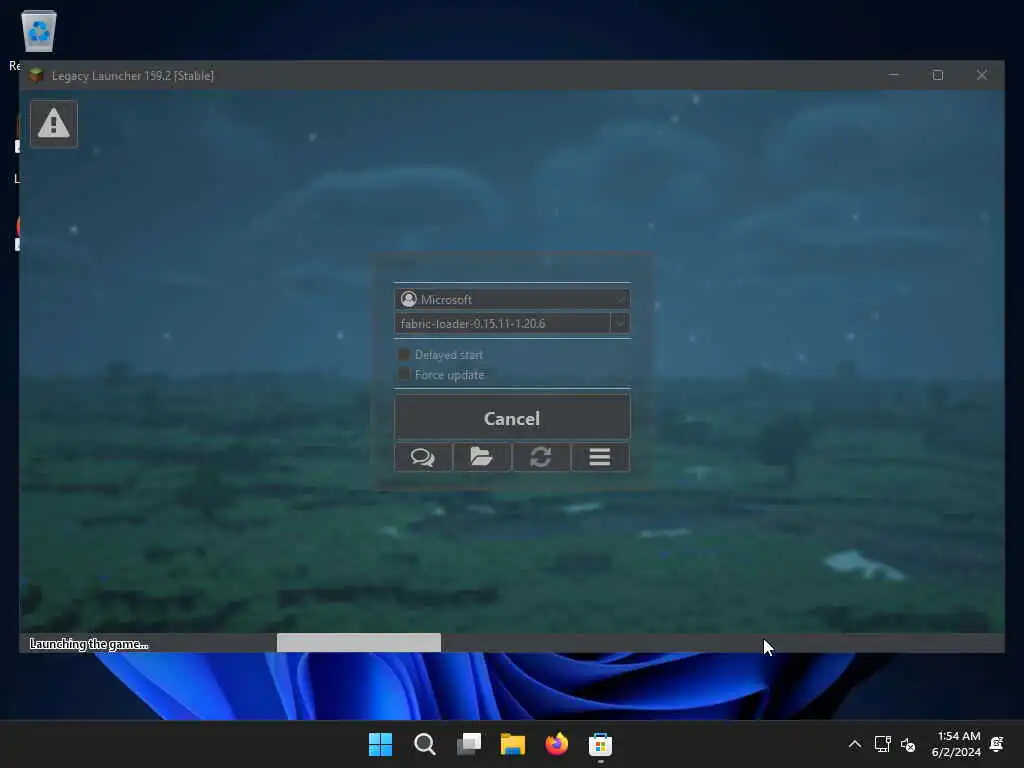Click the warning triangle icon in the launcher
Viewport: 1024px width, 768px height.
pyautogui.click(x=54, y=124)
